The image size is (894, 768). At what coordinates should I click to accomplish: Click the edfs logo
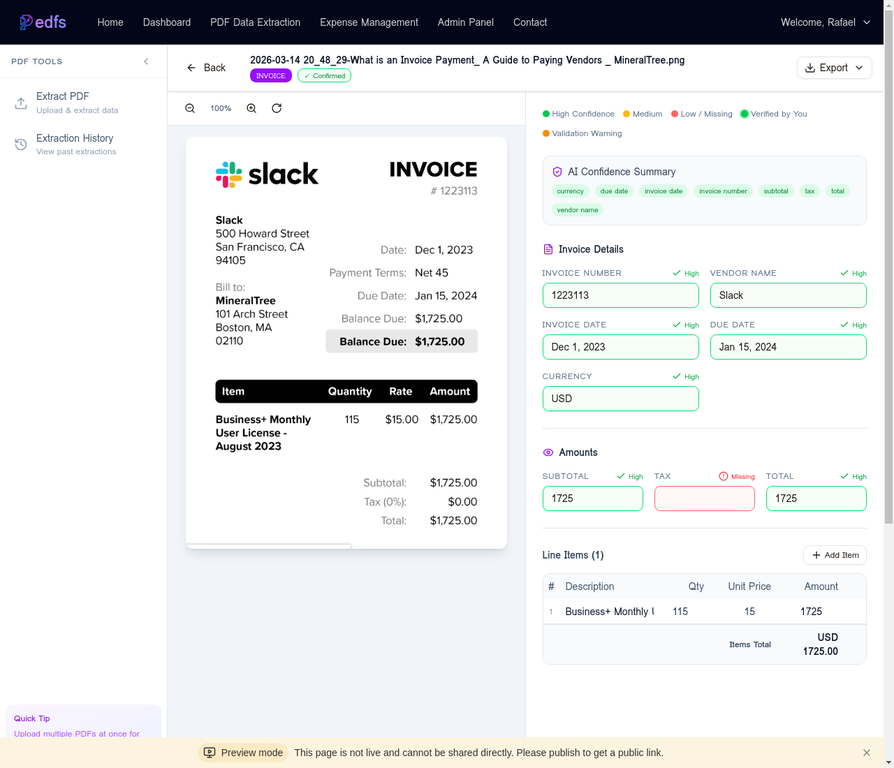pos(43,22)
